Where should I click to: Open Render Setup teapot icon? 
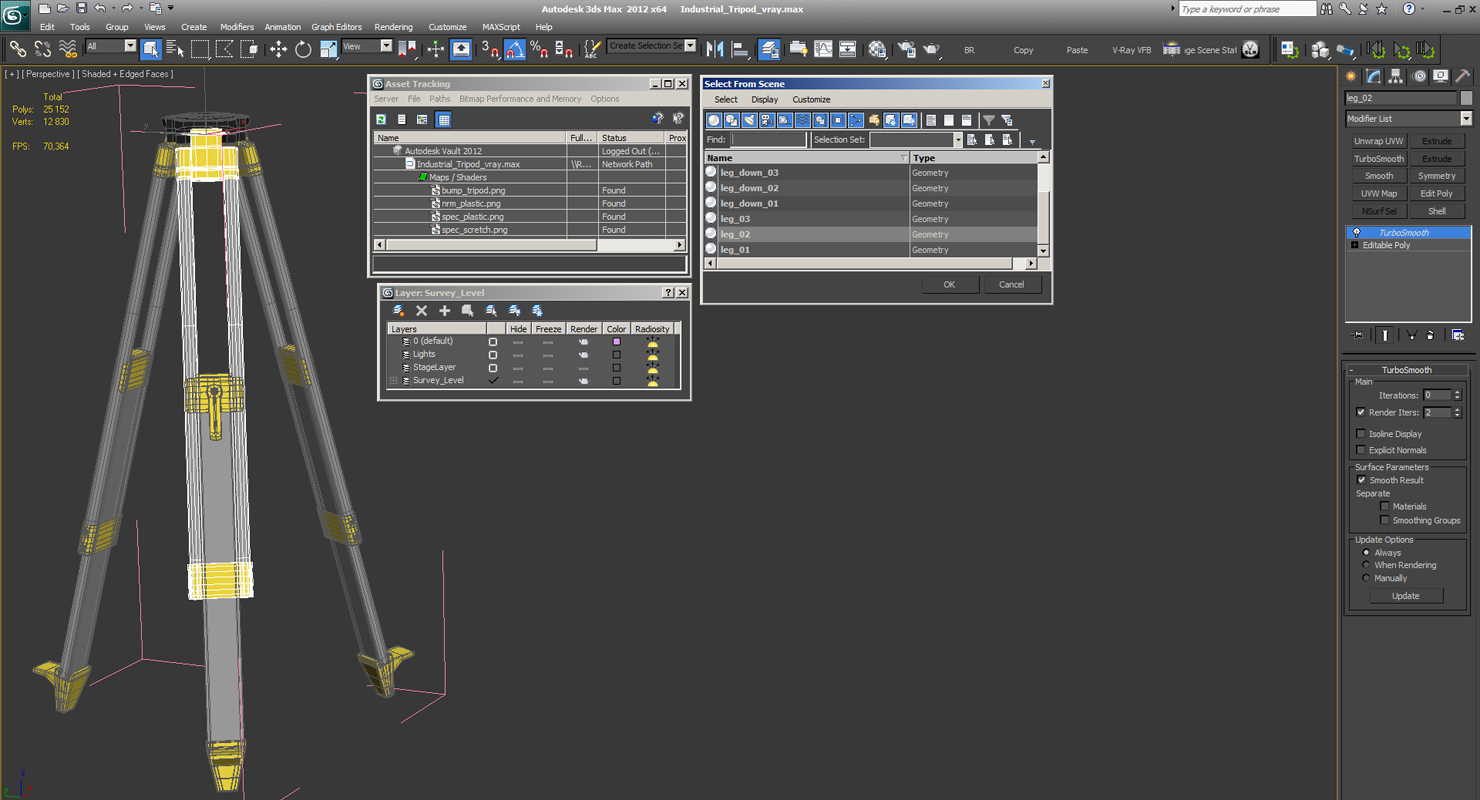point(906,48)
